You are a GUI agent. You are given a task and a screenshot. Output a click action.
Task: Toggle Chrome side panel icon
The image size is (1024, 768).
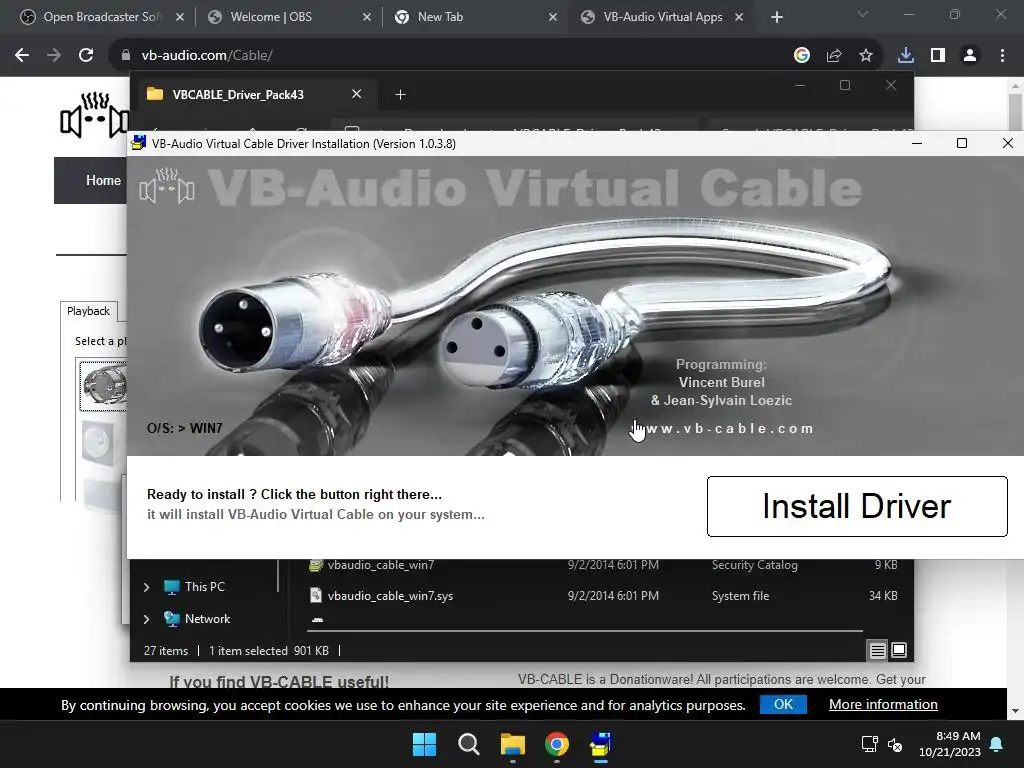(x=938, y=56)
